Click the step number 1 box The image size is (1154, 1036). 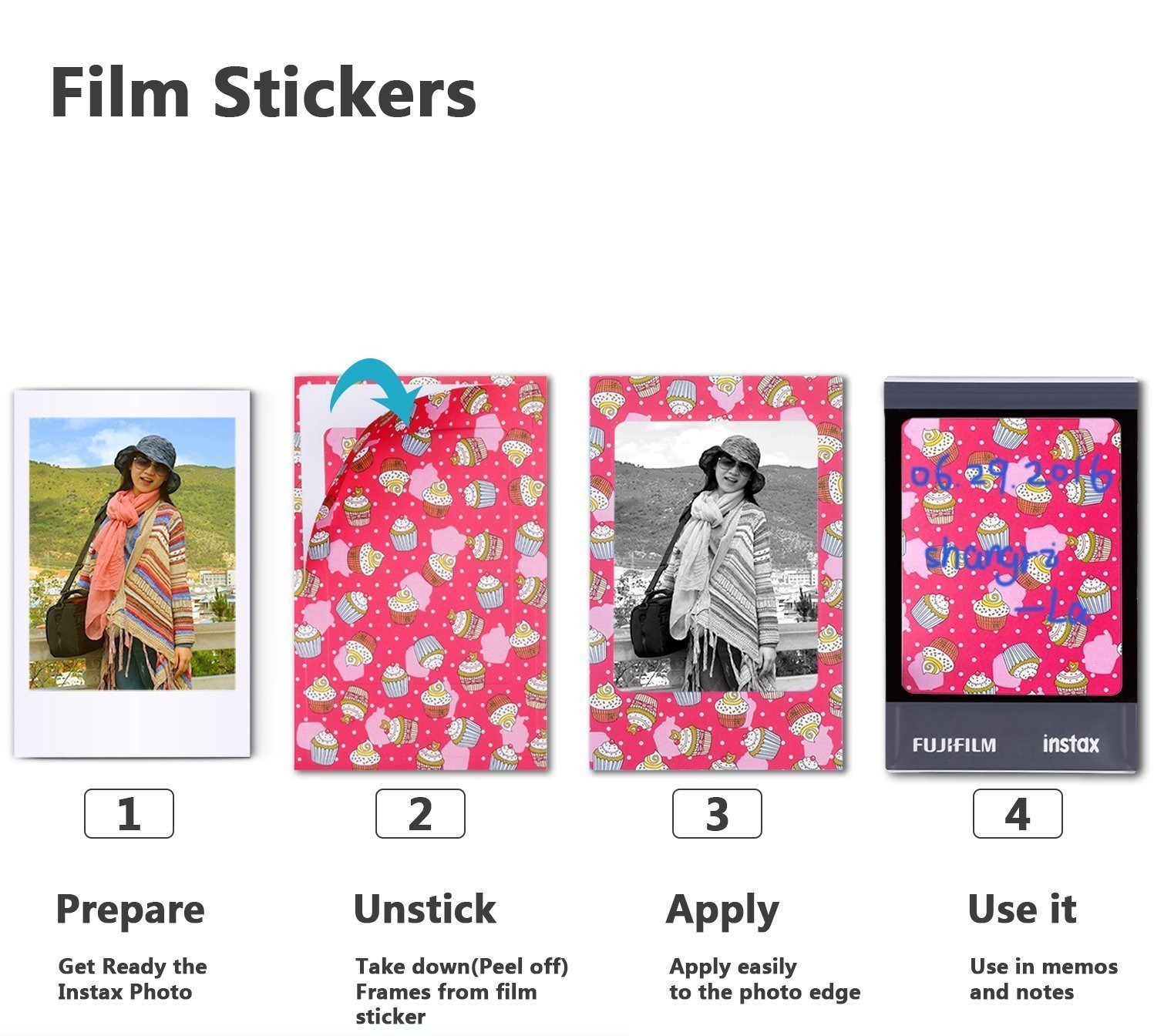129,813
